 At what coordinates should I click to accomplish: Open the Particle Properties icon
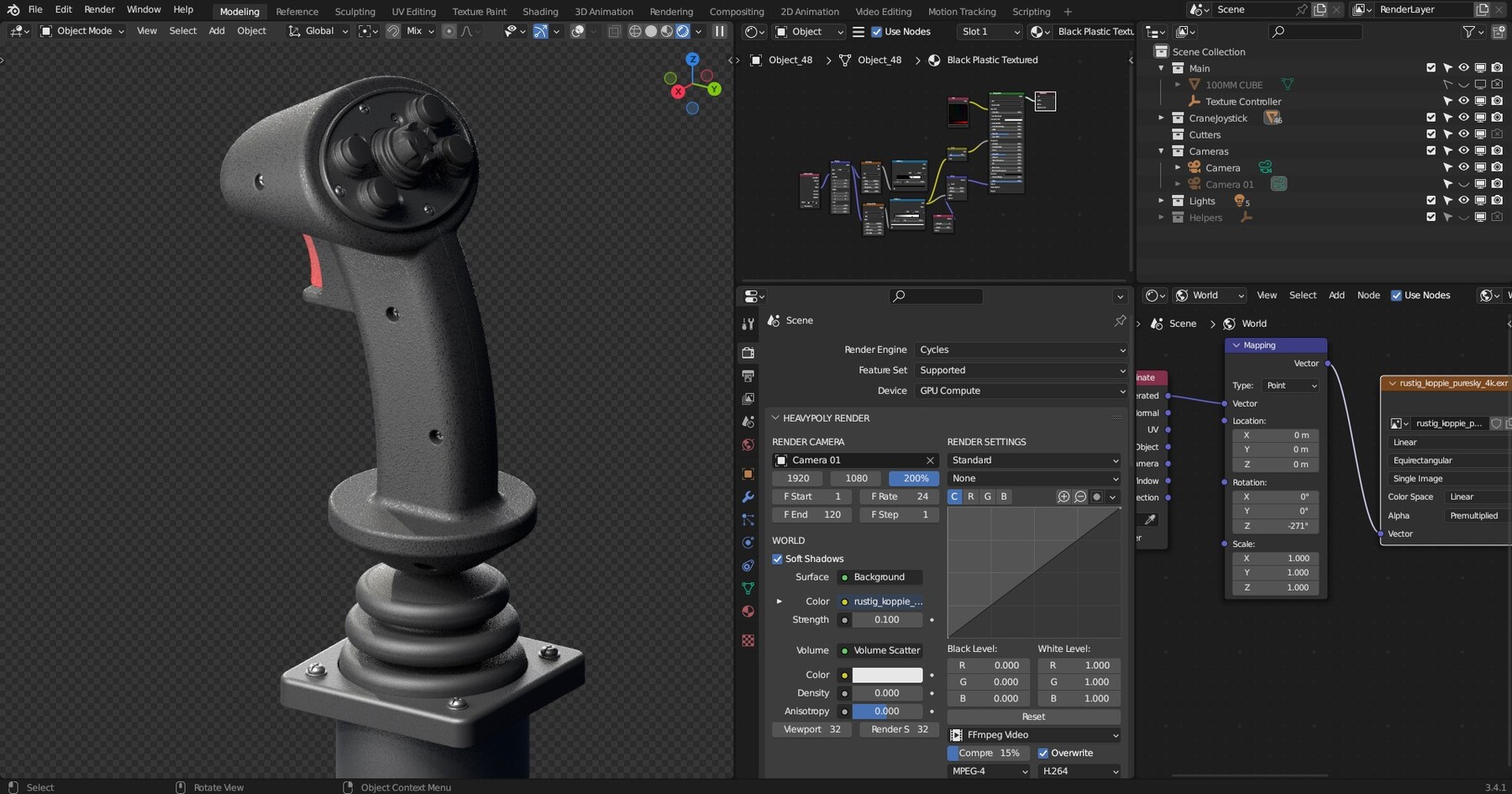pyautogui.click(x=748, y=518)
